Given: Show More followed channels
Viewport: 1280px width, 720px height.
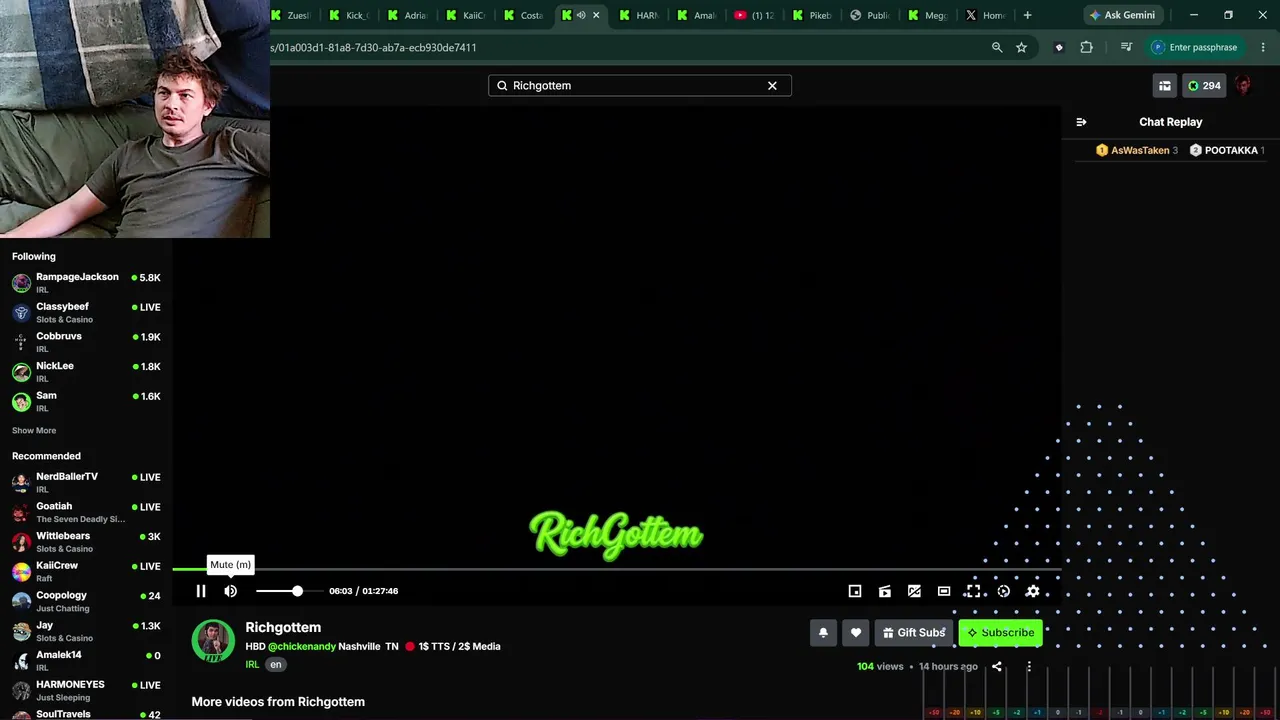Looking at the screenshot, I should (x=34, y=431).
